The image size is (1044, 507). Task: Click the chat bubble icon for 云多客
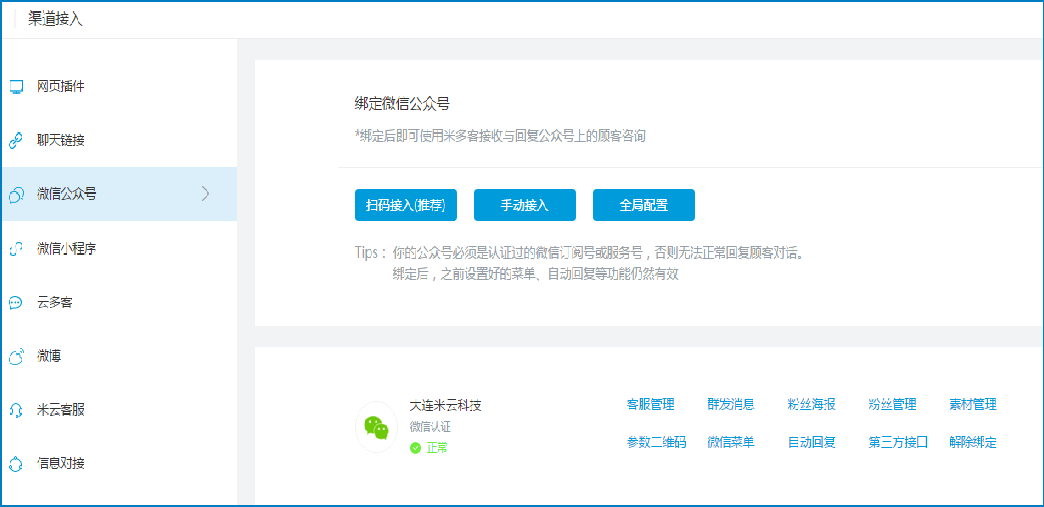point(16,303)
